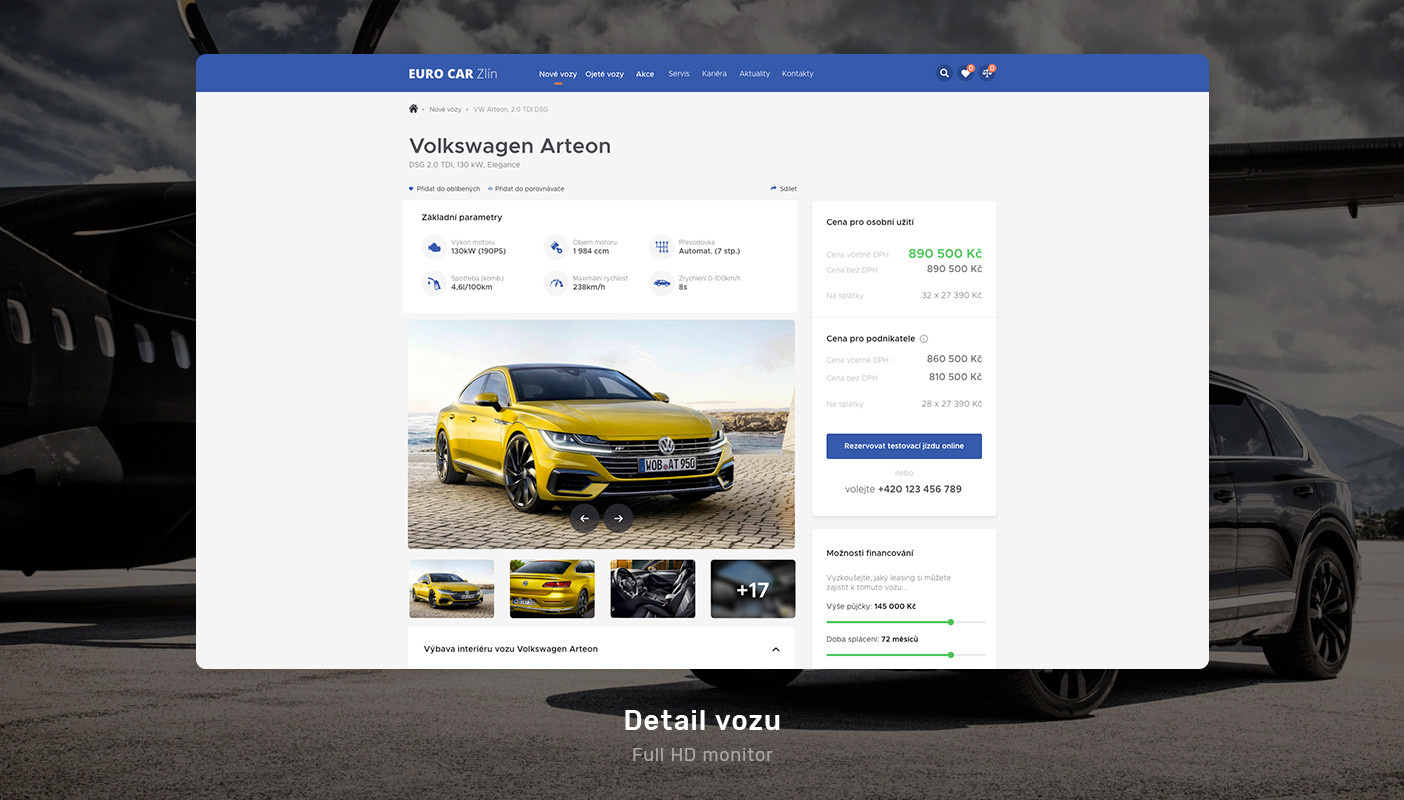Click Přidat do oblíbených link
The height and width of the screenshot is (800, 1404).
445,189
